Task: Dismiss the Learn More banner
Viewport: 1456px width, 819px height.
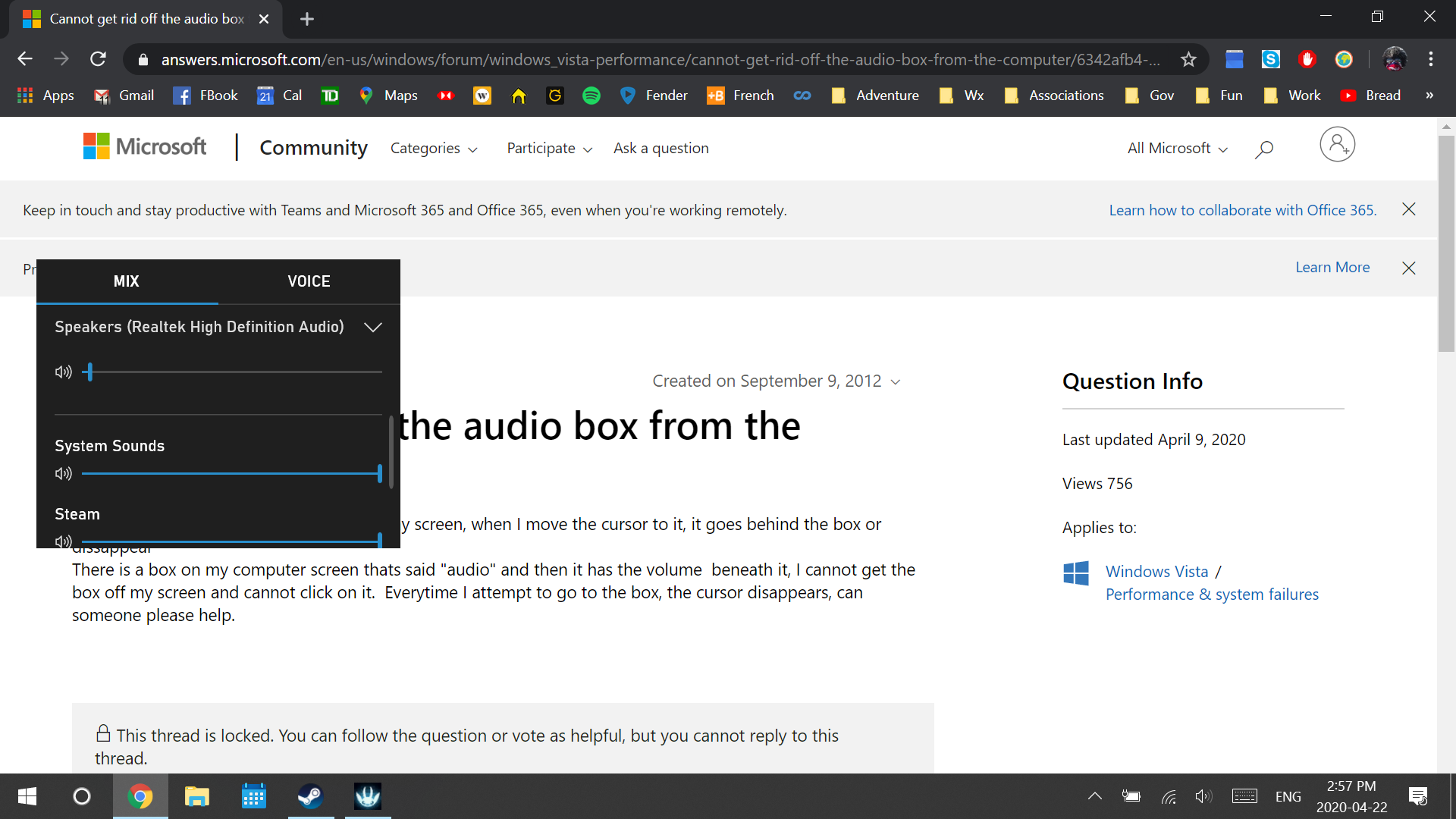Action: click(1409, 268)
